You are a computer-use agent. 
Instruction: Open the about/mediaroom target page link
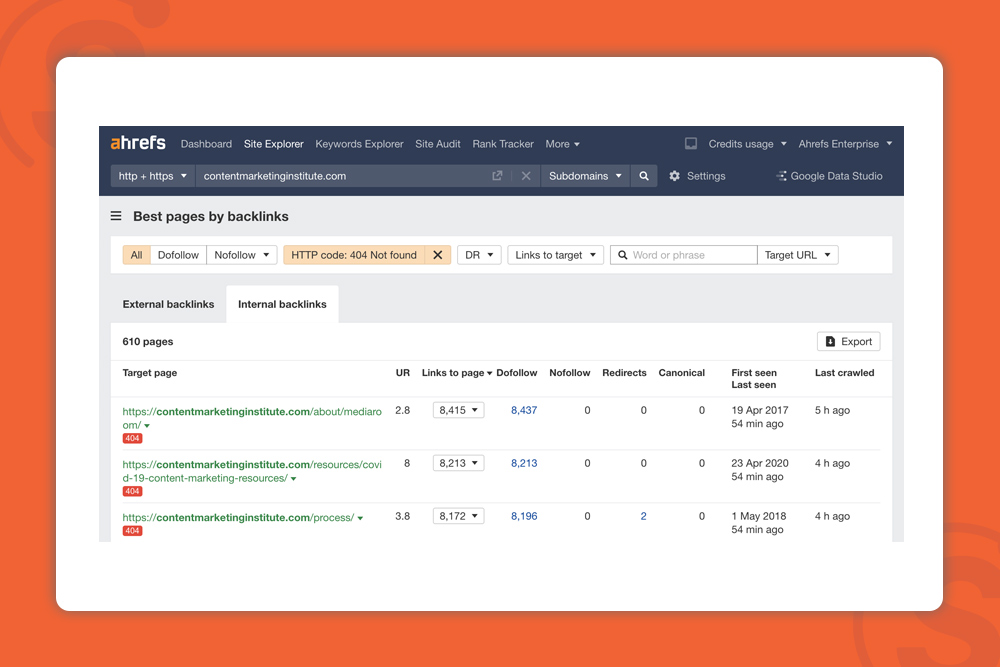click(252, 418)
